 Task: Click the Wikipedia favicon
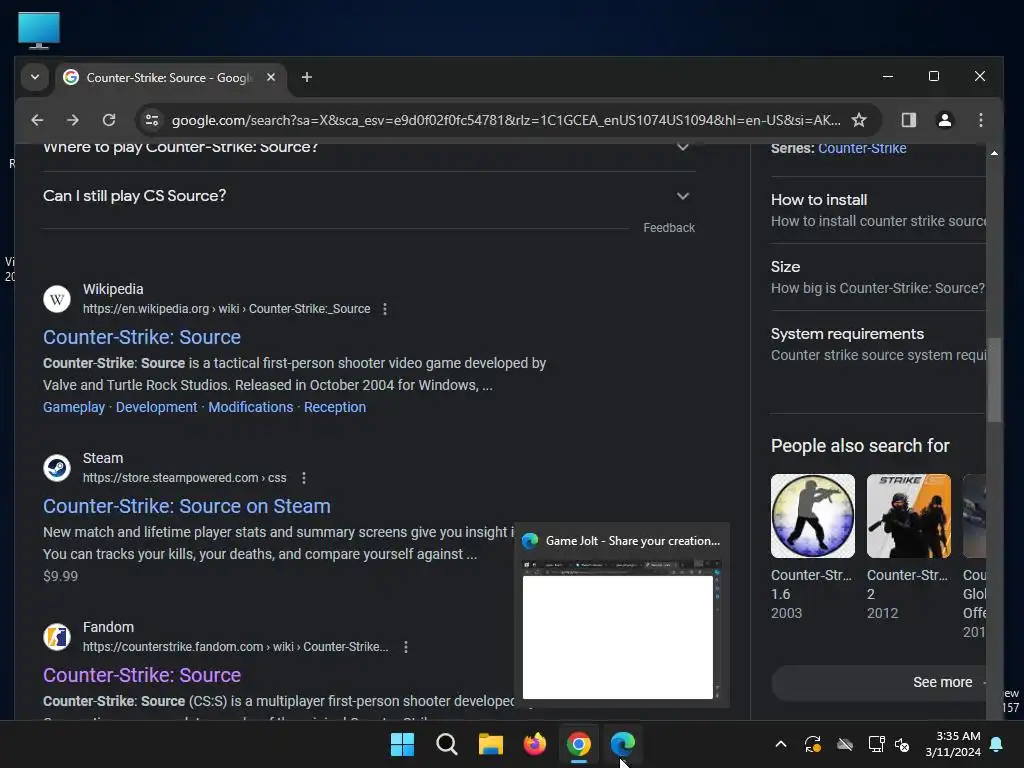point(57,299)
